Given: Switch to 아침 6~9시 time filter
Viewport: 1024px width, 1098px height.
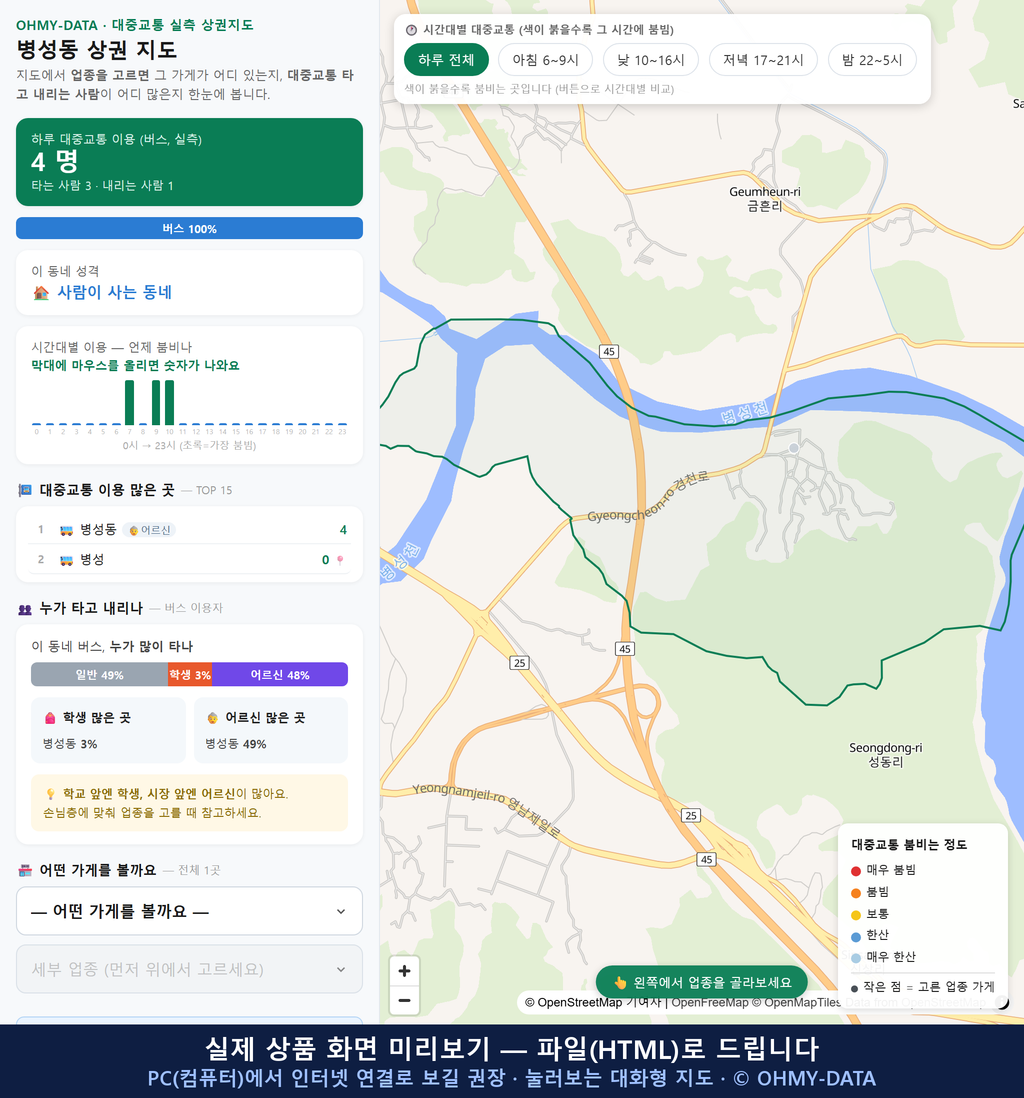Looking at the screenshot, I should point(545,60).
